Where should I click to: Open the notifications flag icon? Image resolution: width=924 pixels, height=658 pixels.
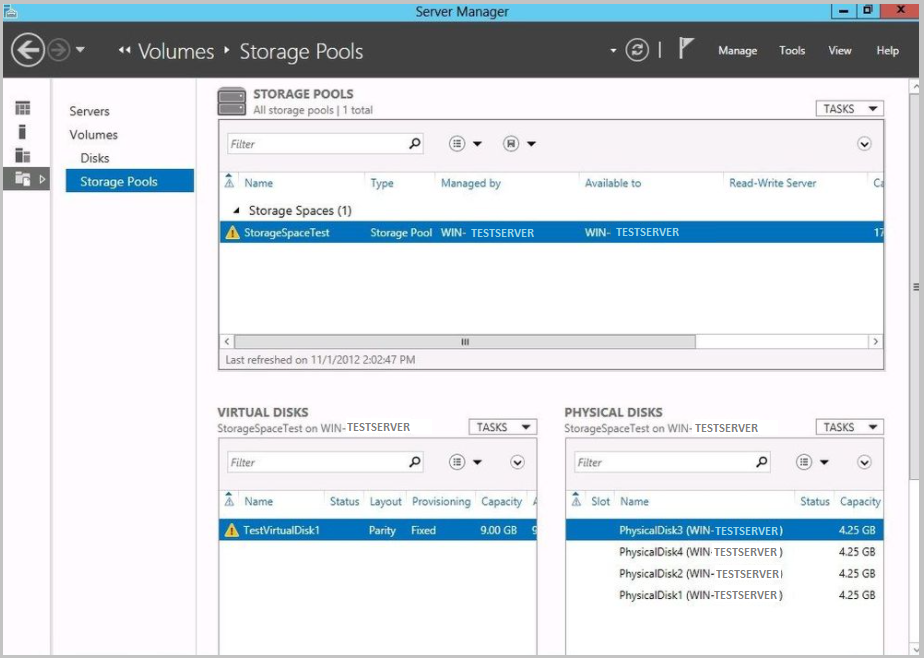coord(686,49)
